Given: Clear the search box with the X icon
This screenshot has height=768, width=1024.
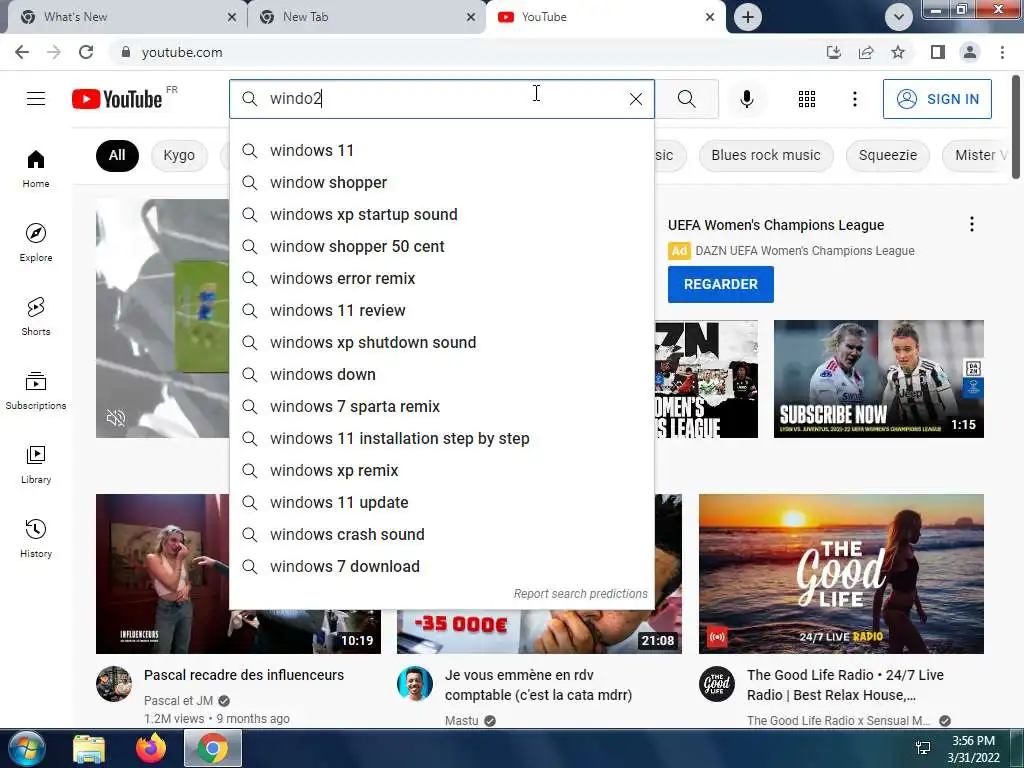Looking at the screenshot, I should 635,99.
